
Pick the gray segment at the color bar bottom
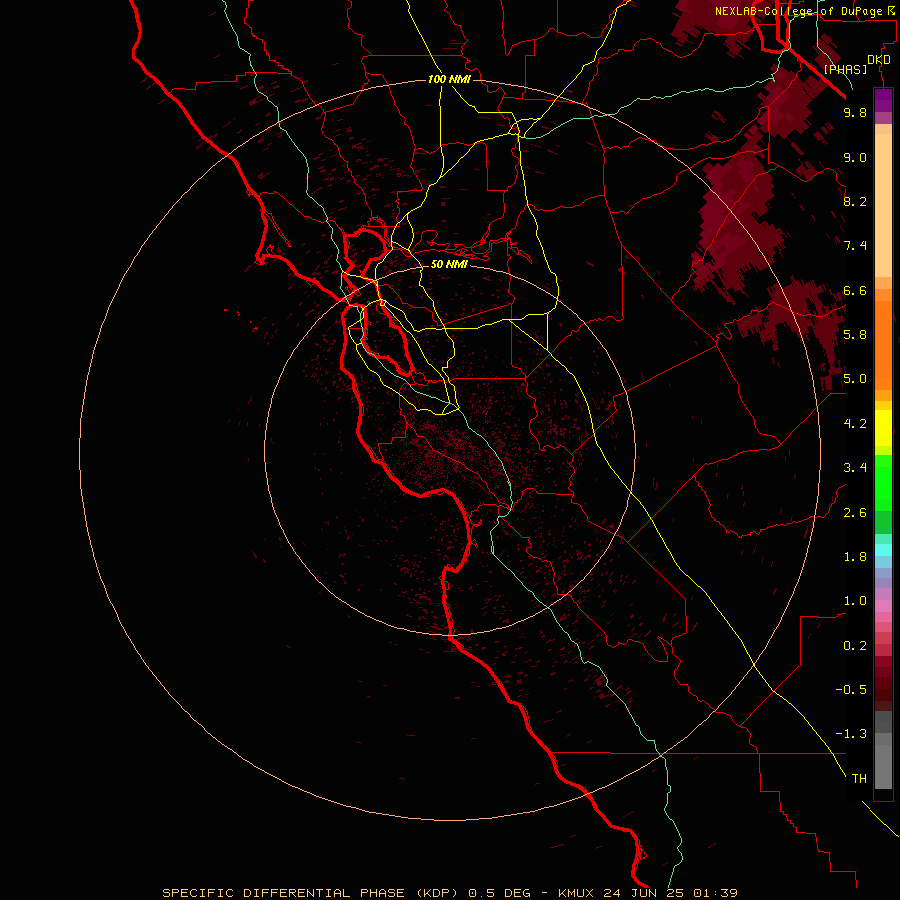click(883, 766)
